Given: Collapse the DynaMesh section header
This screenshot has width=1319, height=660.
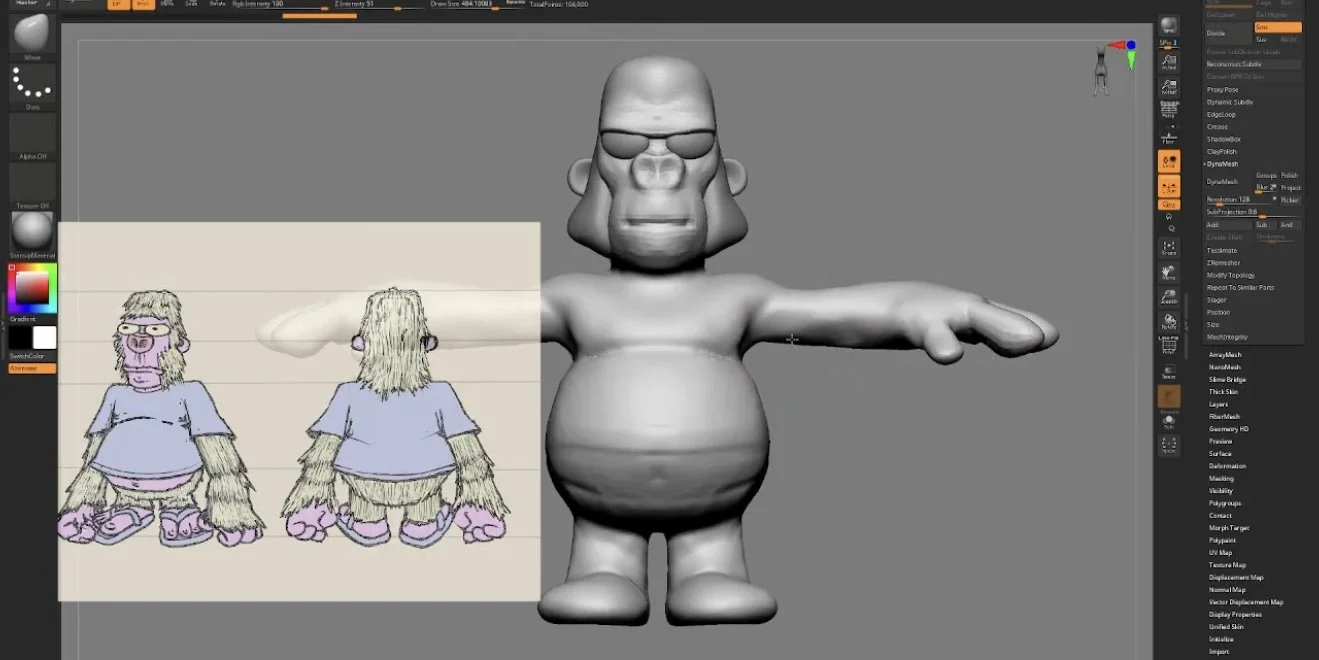Looking at the screenshot, I should [1222, 164].
